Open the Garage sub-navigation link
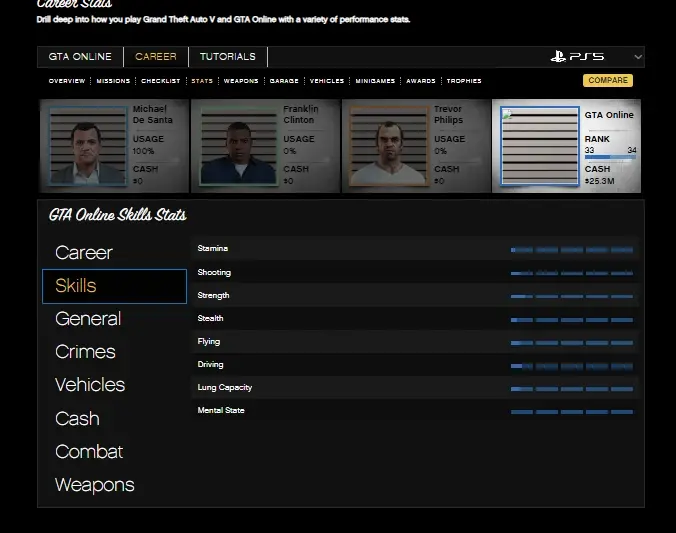 tap(284, 81)
